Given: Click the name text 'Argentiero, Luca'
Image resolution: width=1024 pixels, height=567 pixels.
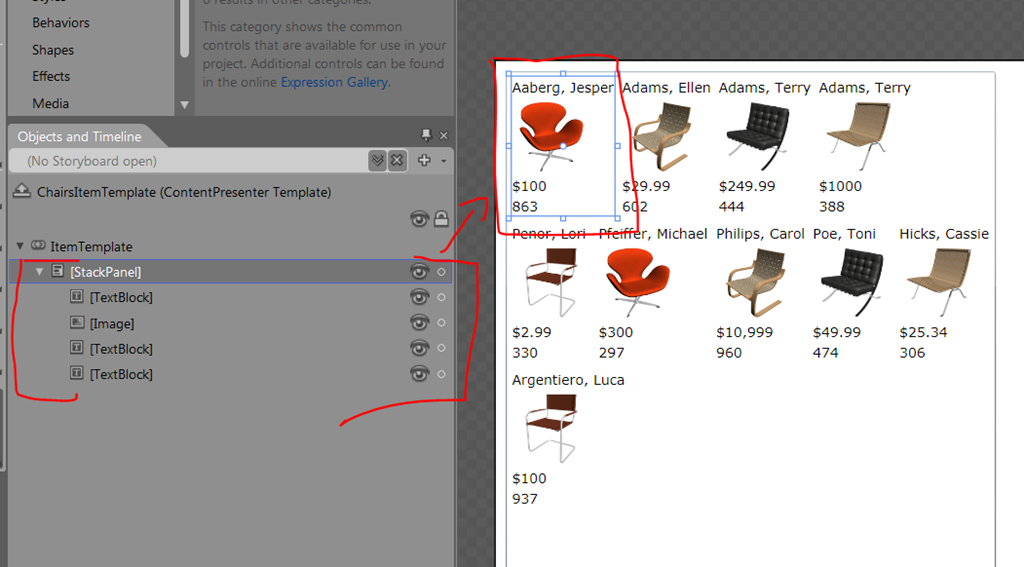Looking at the screenshot, I should [x=568, y=380].
